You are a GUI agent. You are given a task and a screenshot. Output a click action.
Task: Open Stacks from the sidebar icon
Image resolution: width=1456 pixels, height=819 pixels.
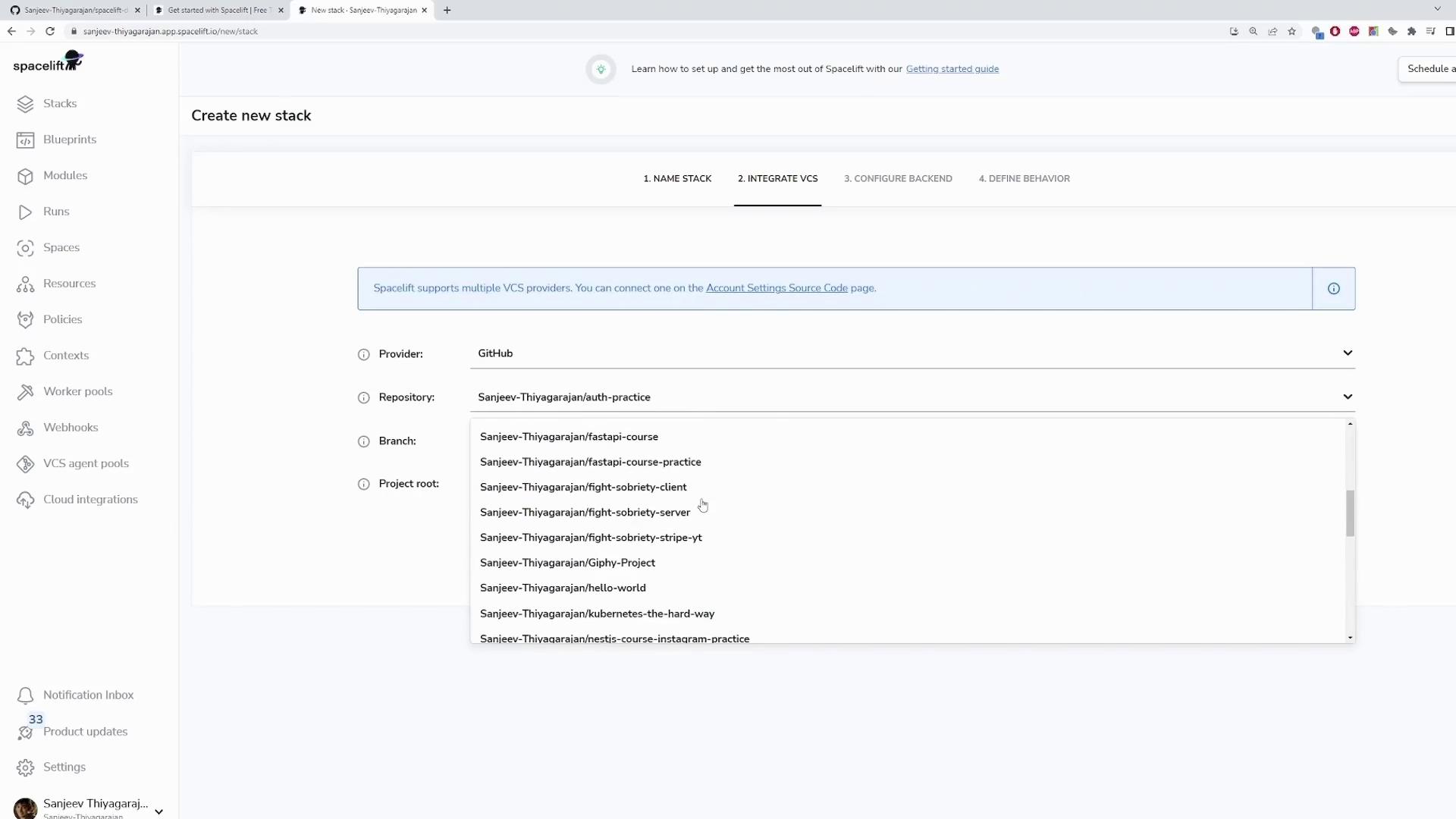click(x=25, y=104)
